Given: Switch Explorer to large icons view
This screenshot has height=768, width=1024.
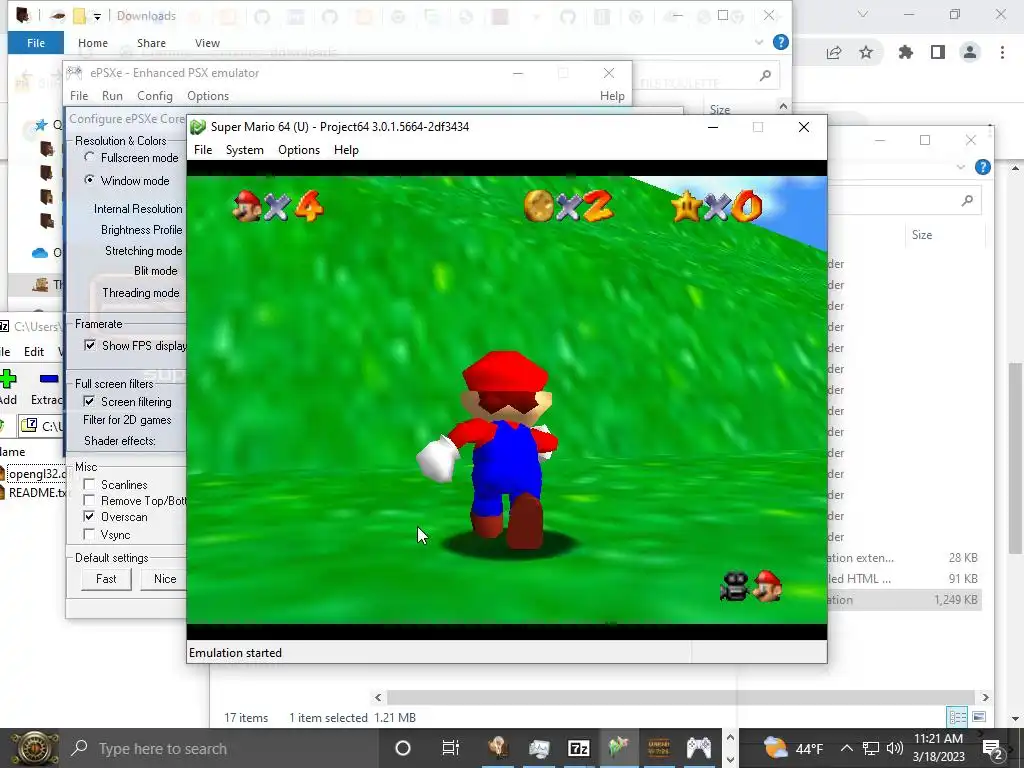Looking at the screenshot, I should (x=979, y=717).
